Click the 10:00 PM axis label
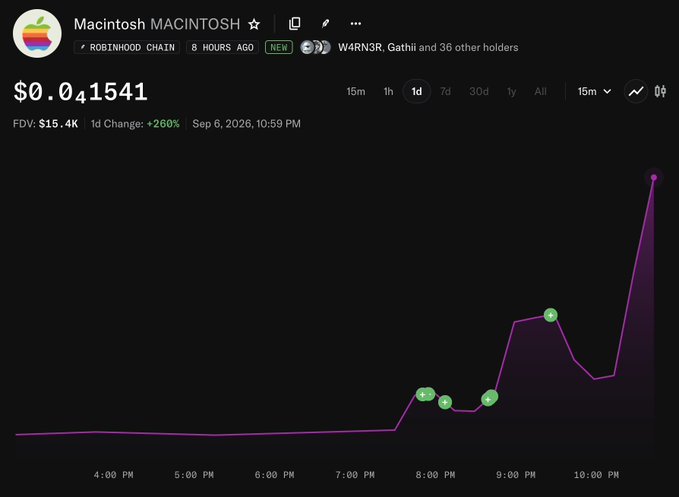Screen dimensions: 679x497 596,475
